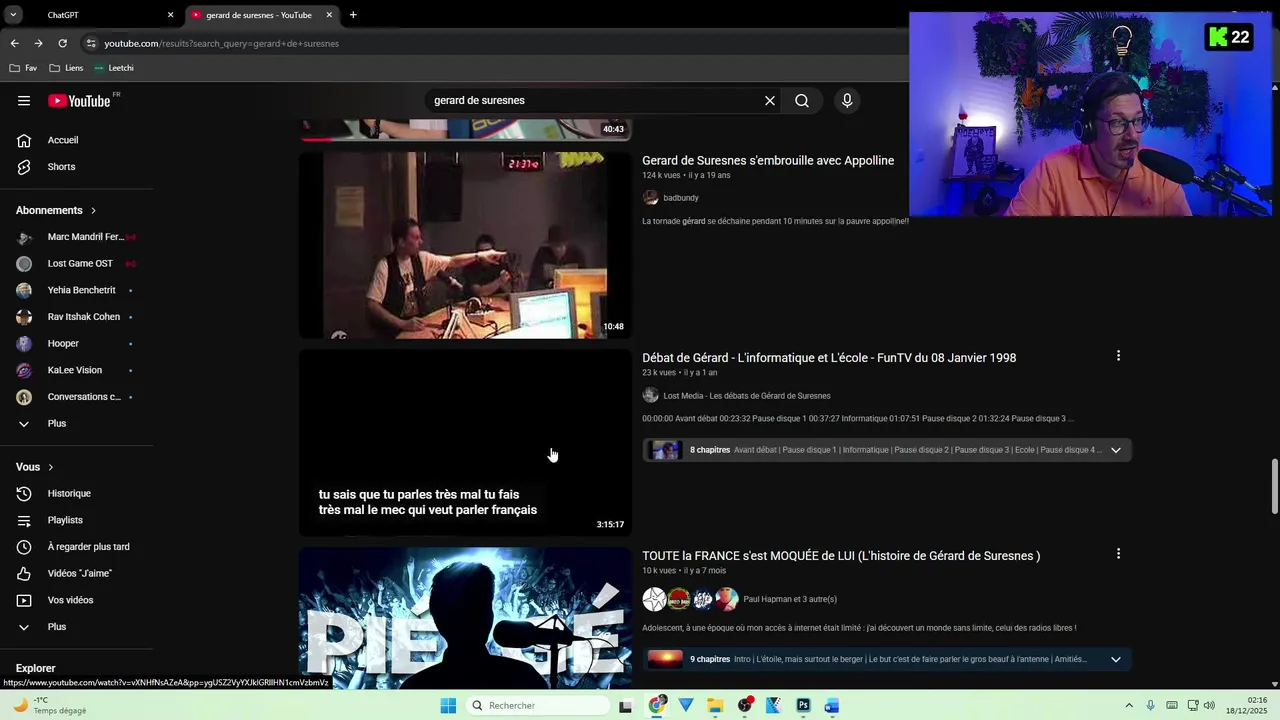Viewport: 1280px width, 720px height.
Task: Open the tab search dropdown arrow
Action: point(13,15)
